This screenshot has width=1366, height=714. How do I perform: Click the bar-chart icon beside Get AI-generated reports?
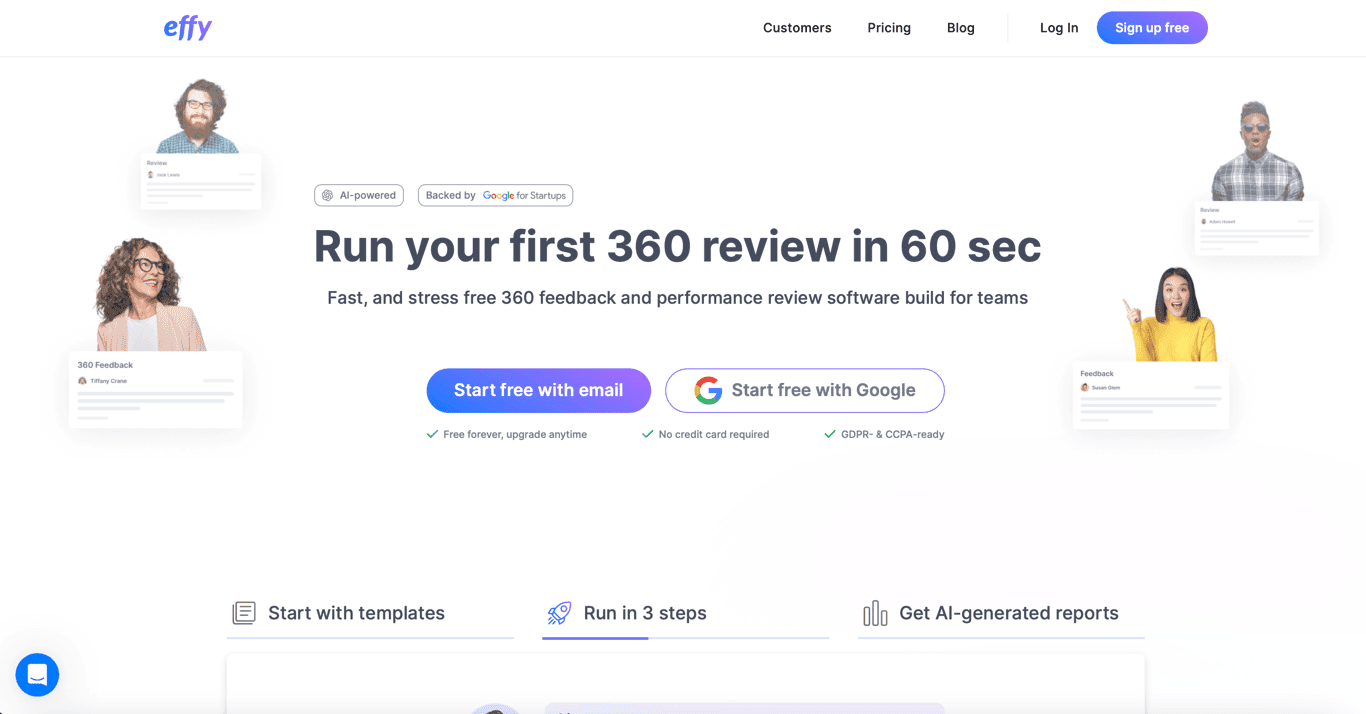tap(875, 612)
